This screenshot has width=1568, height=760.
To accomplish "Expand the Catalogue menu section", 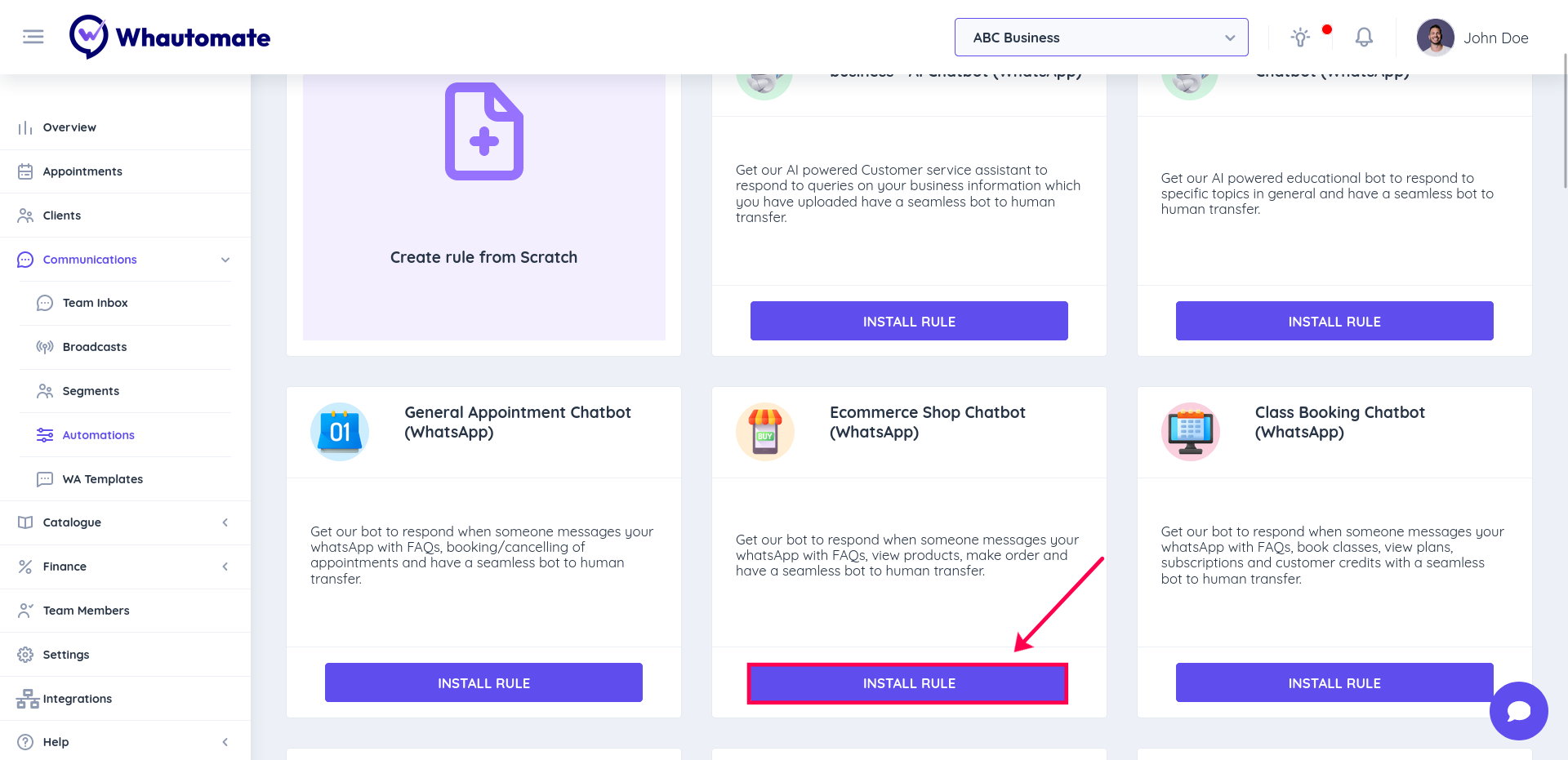I will [x=225, y=522].
